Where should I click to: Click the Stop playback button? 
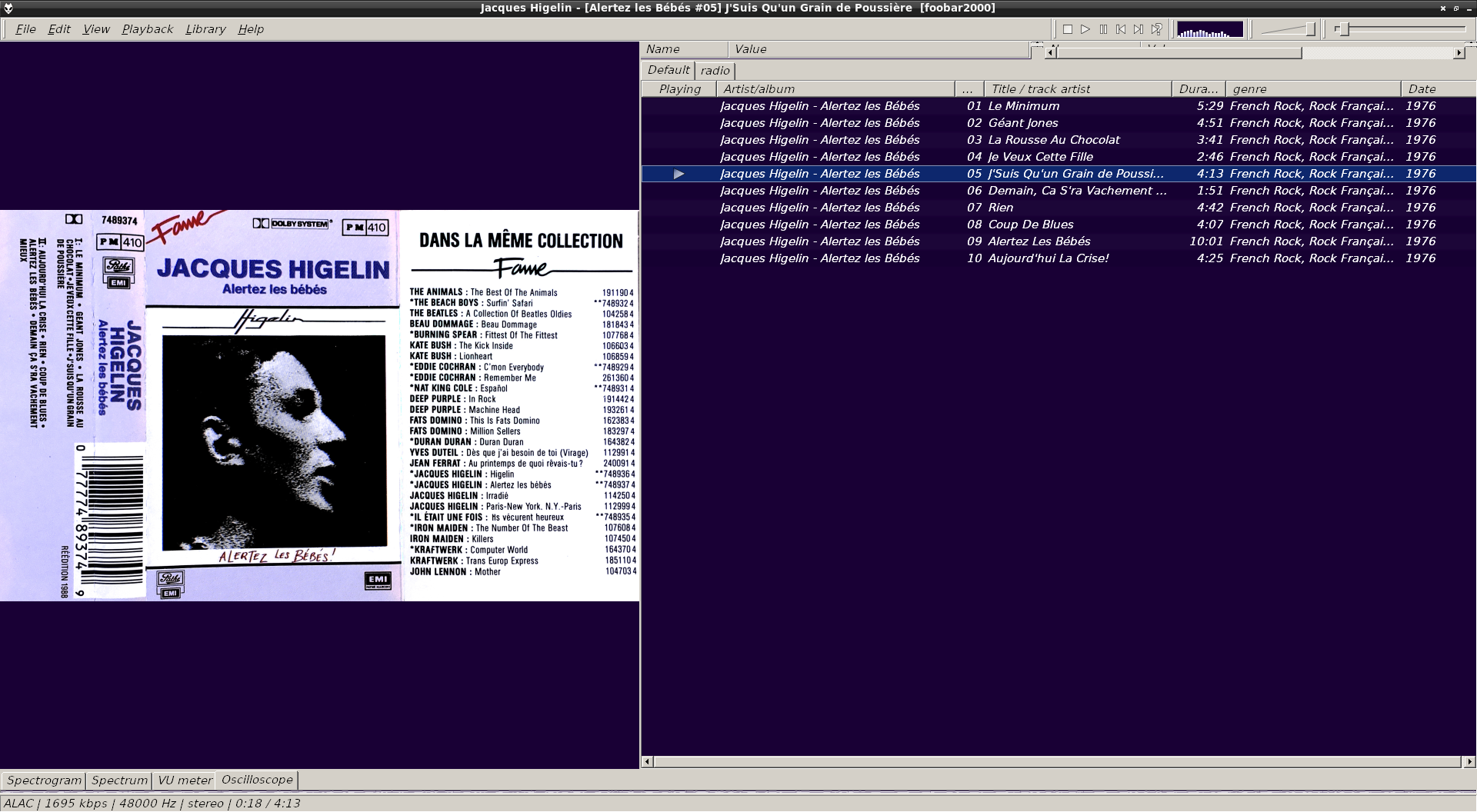(x=1068, y=29)
